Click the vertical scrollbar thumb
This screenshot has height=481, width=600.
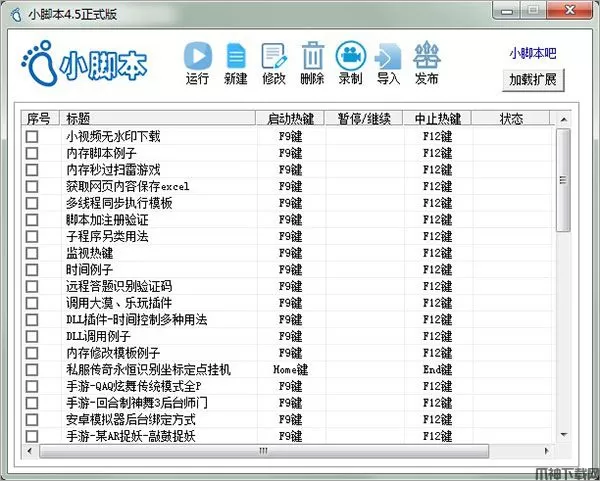[563, 180]
